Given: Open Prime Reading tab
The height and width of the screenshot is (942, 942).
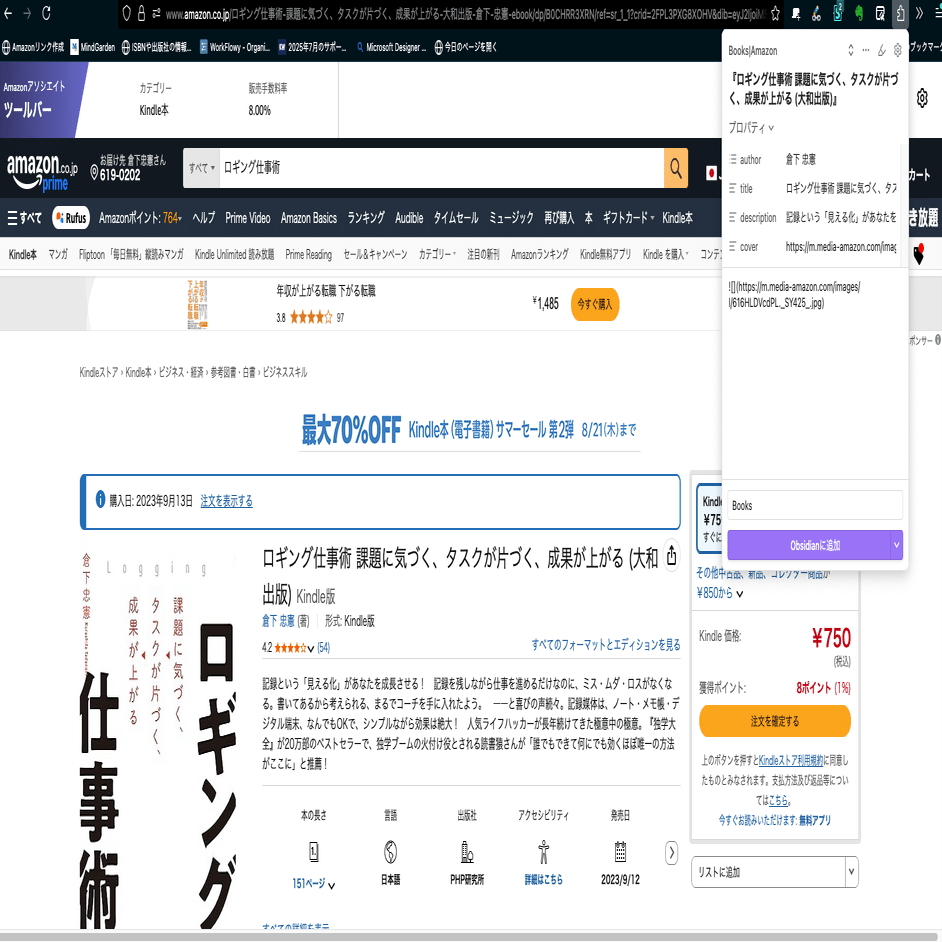Looking at the screenshot, I should coord(308,255).
